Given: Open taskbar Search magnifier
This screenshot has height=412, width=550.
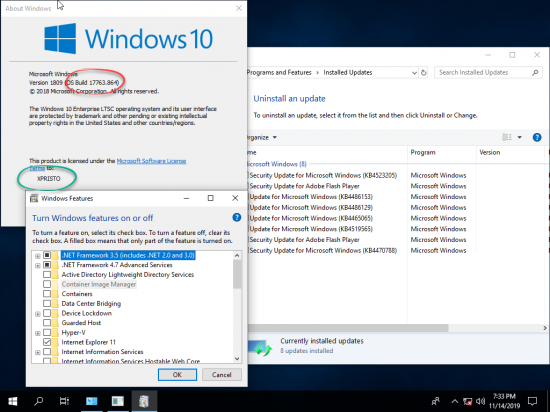Looking at the screenshot, I should coord(39,401).
